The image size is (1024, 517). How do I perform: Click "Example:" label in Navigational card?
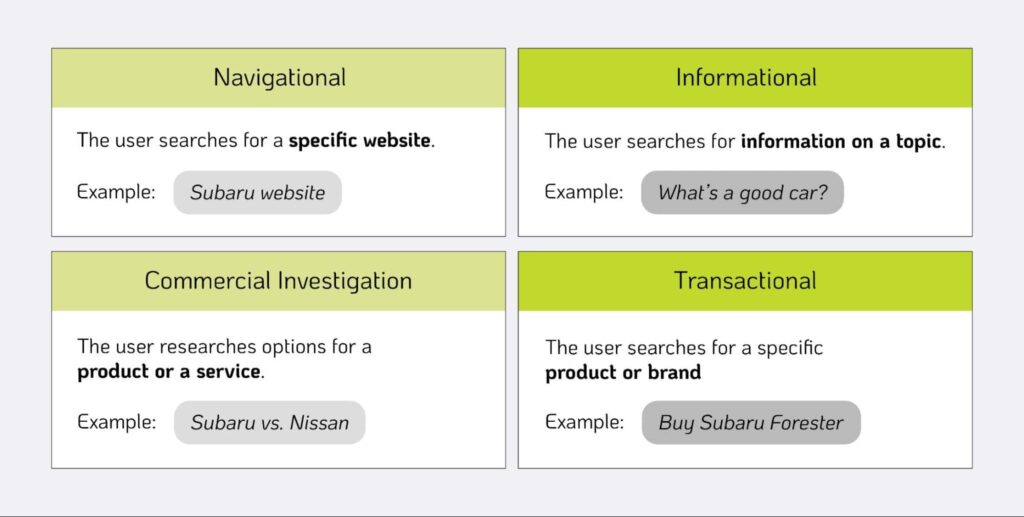tap(116, 192)
